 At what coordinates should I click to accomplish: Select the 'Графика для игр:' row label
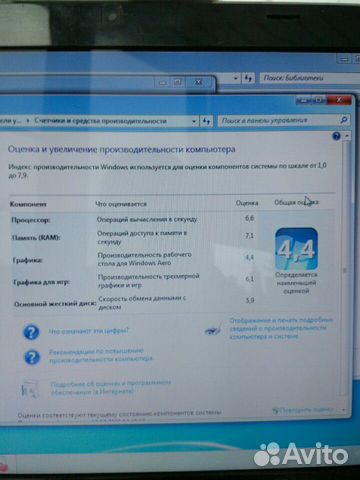click(x=41, y=282)
